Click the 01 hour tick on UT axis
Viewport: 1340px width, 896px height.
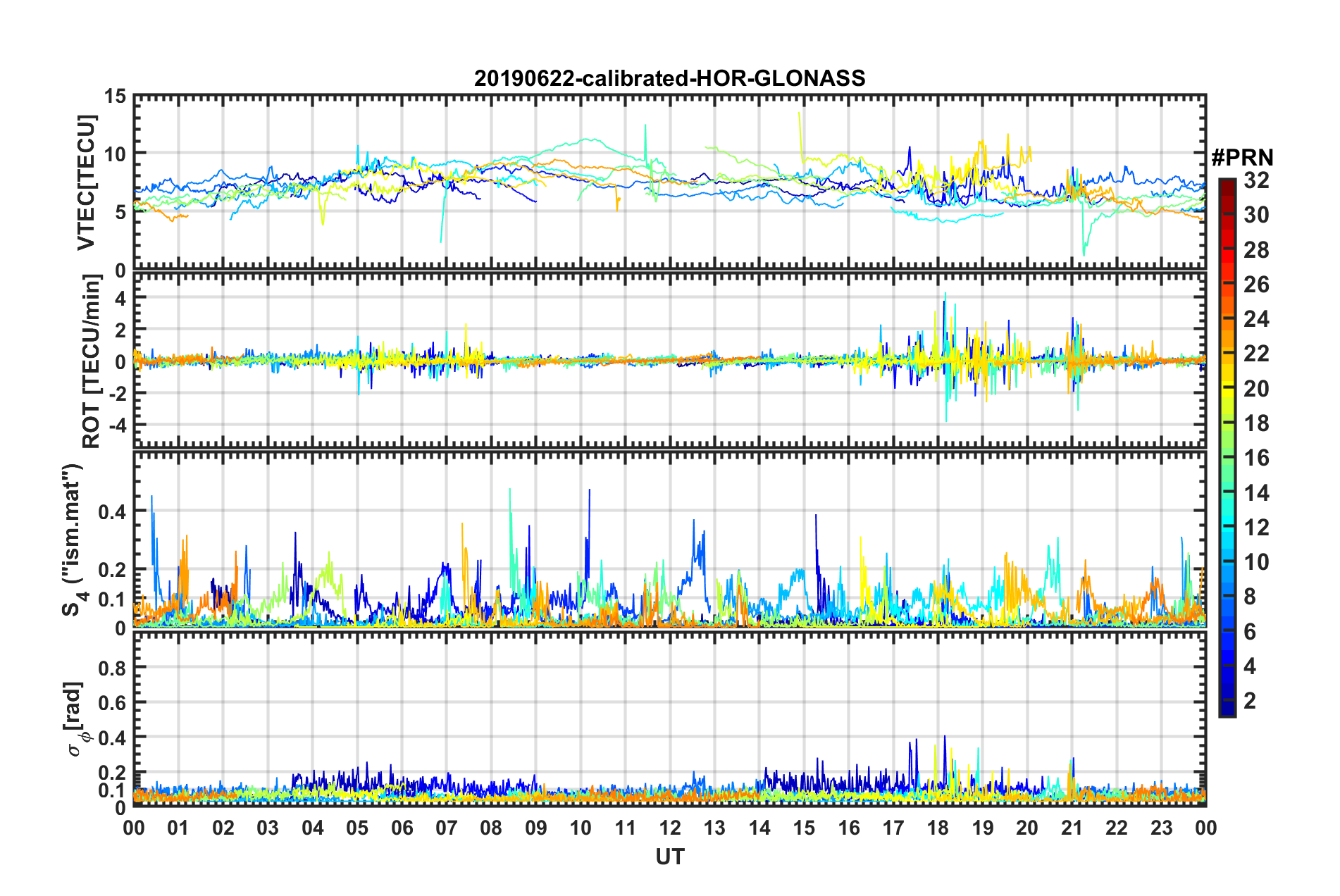click(178, 828)
